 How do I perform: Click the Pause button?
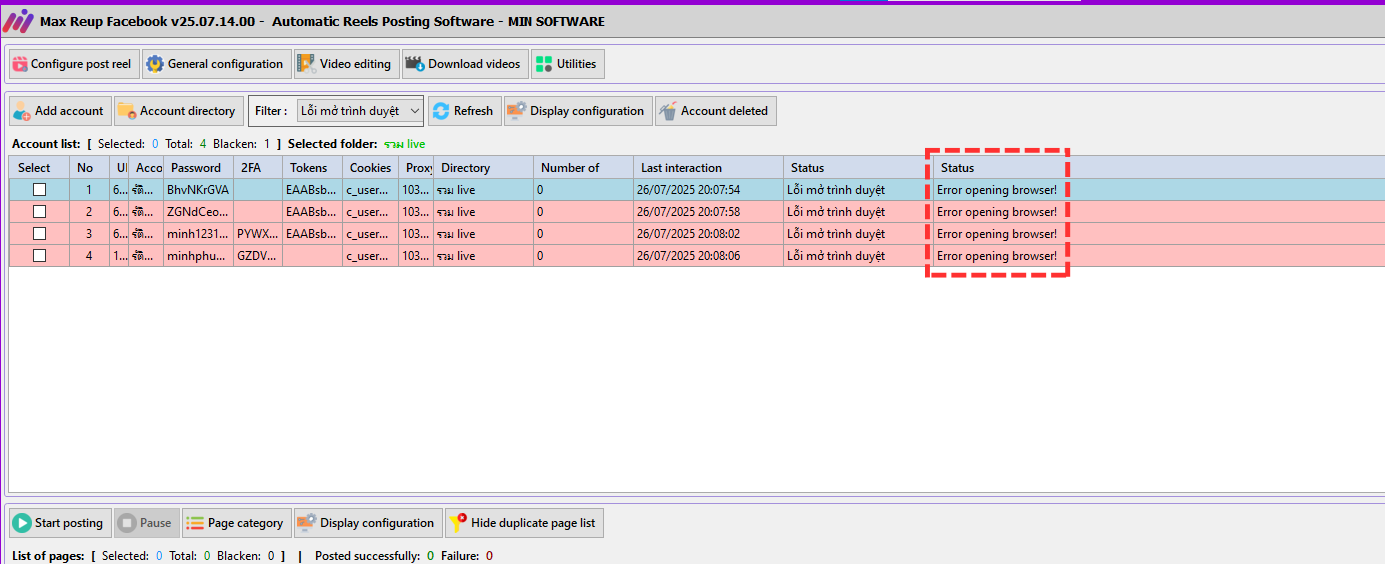146,523
